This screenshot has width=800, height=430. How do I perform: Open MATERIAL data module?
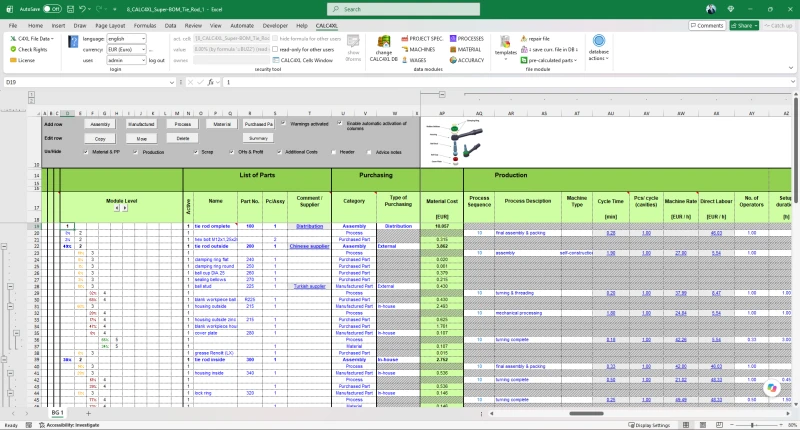click(465, 49)
